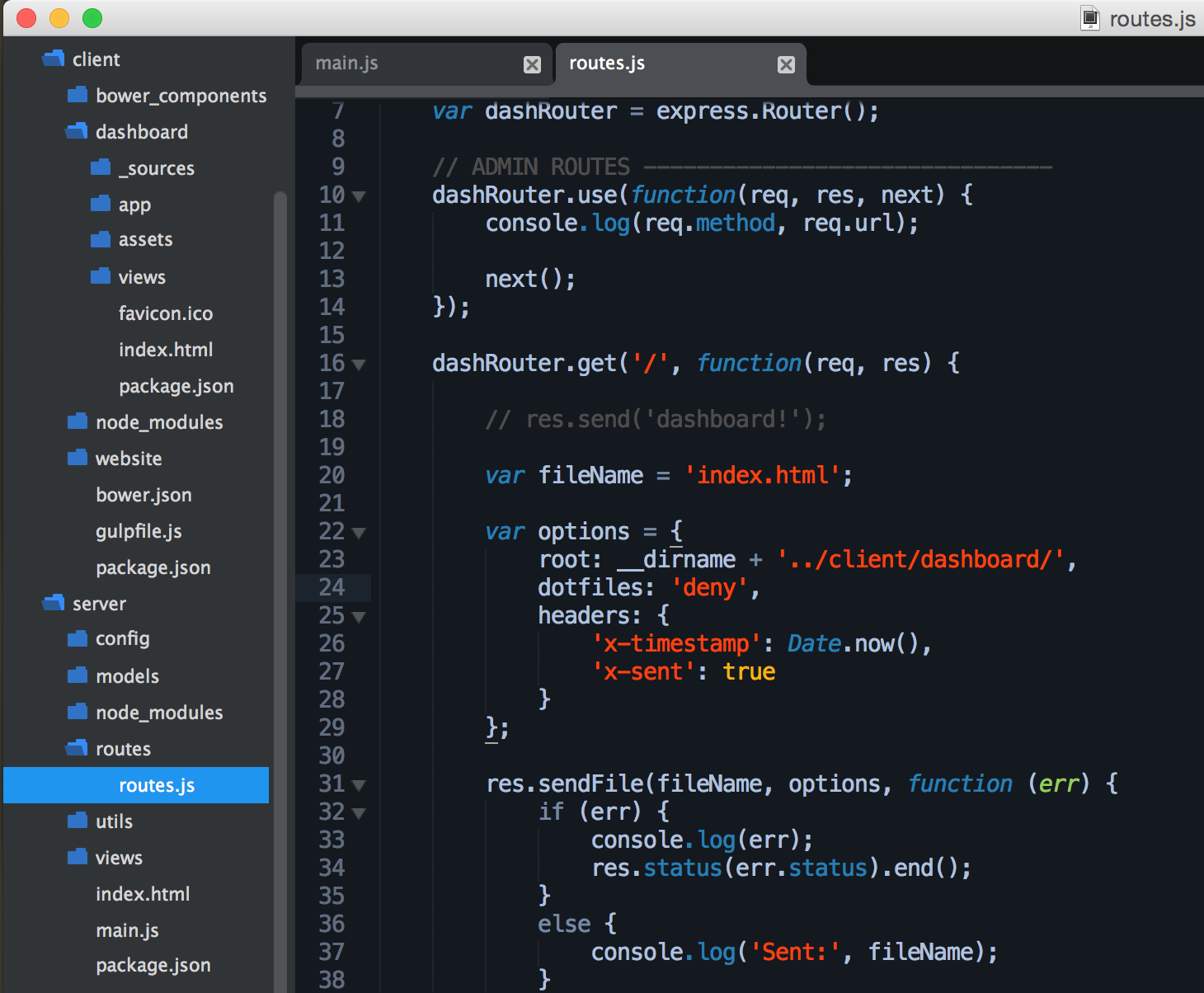The height and width of the screenshot is (993, 1204).
Task: Switch to the main.js tab
Action: (426, 64)
